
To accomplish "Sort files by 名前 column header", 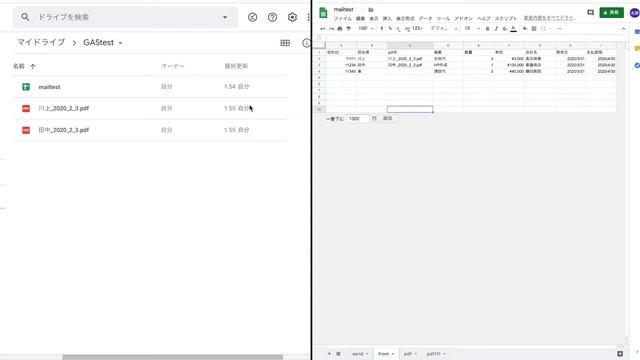I will point(19,66).
